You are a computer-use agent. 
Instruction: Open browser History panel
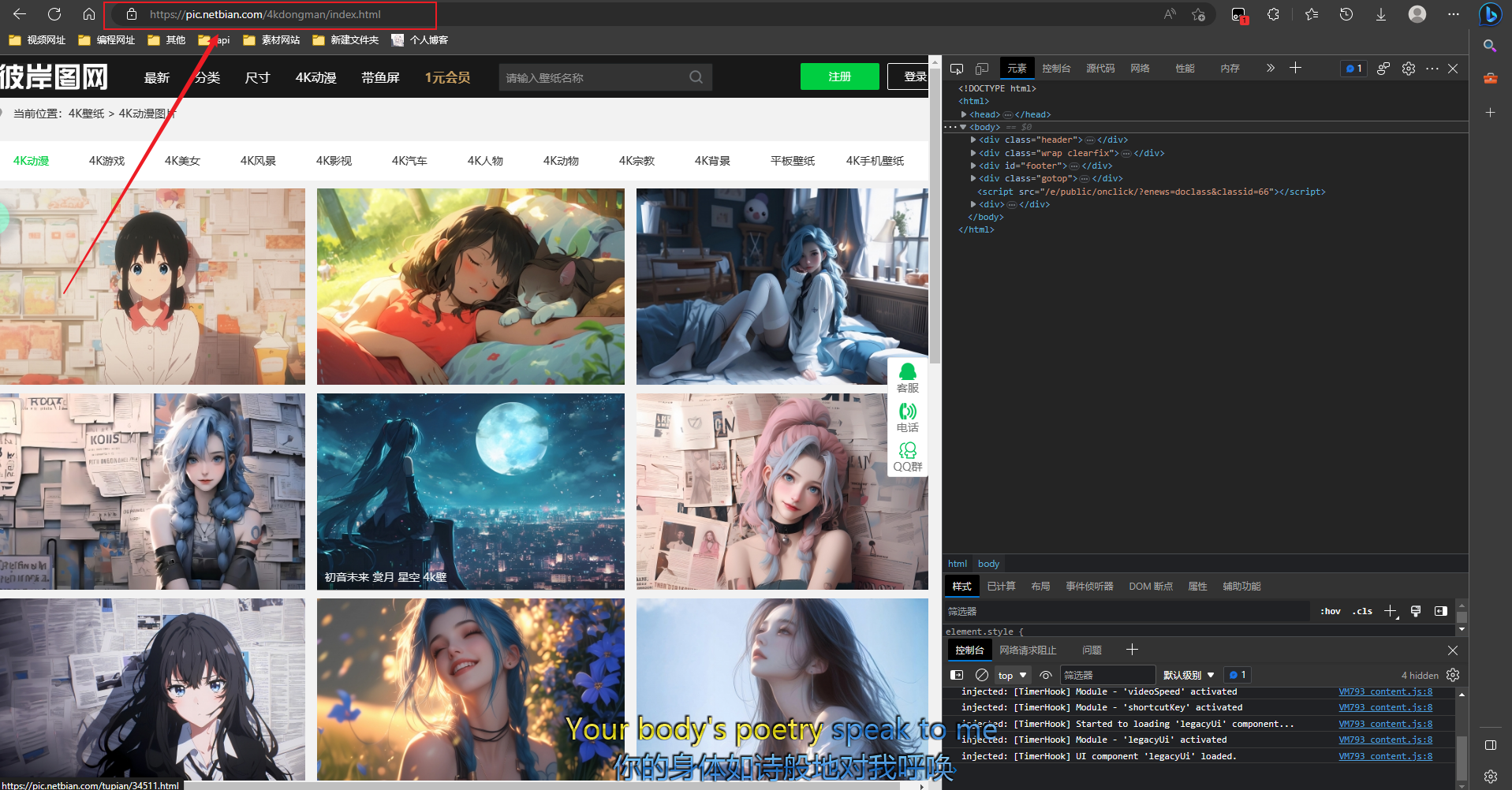click(1346, 14)
